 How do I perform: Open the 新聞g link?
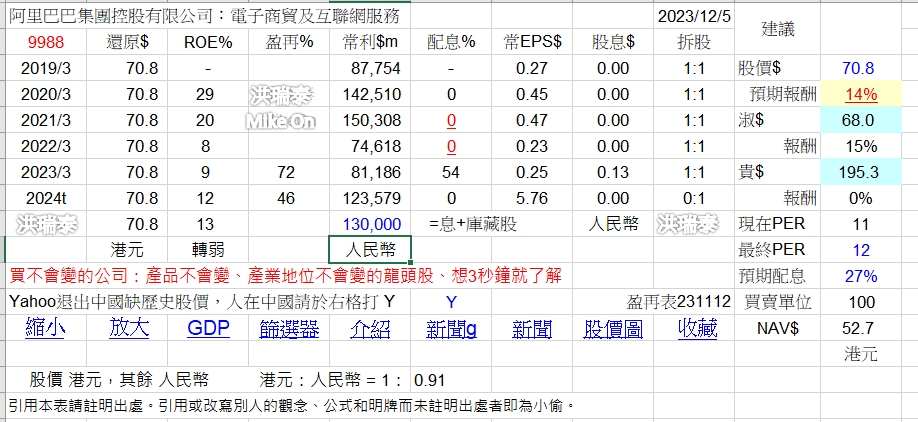451,328
